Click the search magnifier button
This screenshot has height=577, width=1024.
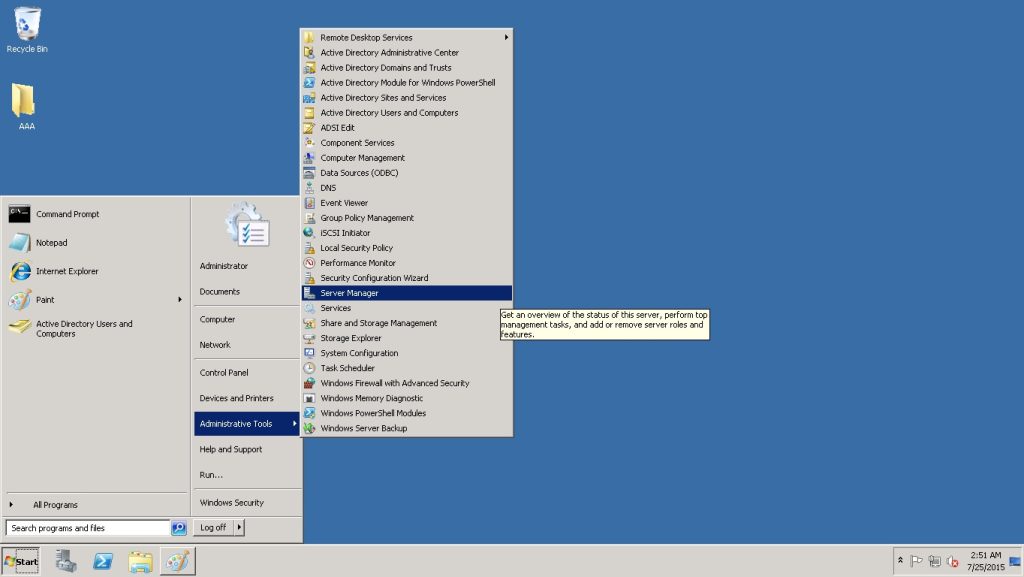(x=179, y=528)
